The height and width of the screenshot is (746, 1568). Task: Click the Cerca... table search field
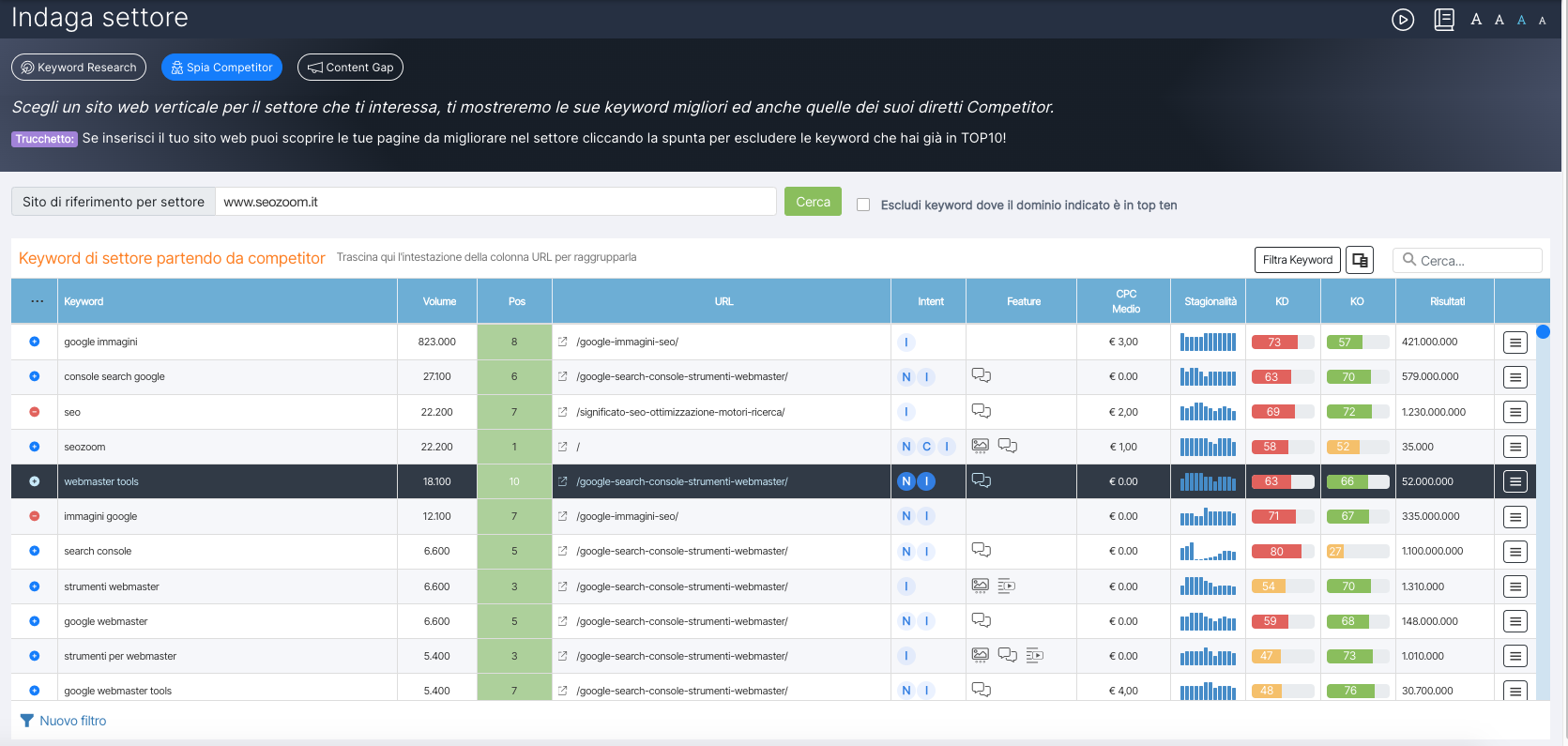click(x=1468, y=260)
